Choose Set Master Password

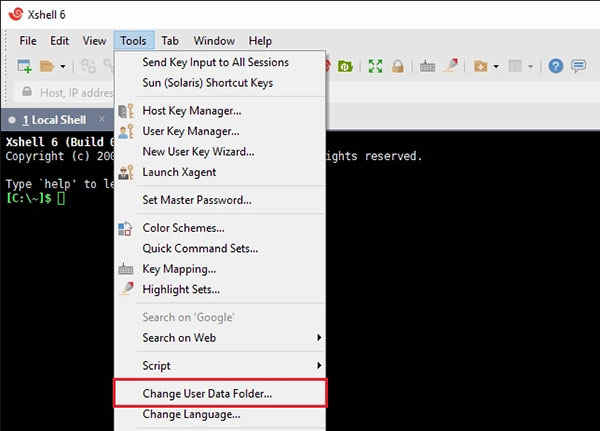click(x=220, y=200)
